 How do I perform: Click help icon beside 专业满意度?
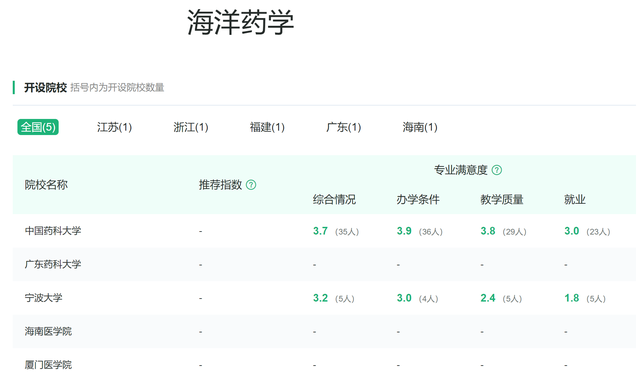497,170
